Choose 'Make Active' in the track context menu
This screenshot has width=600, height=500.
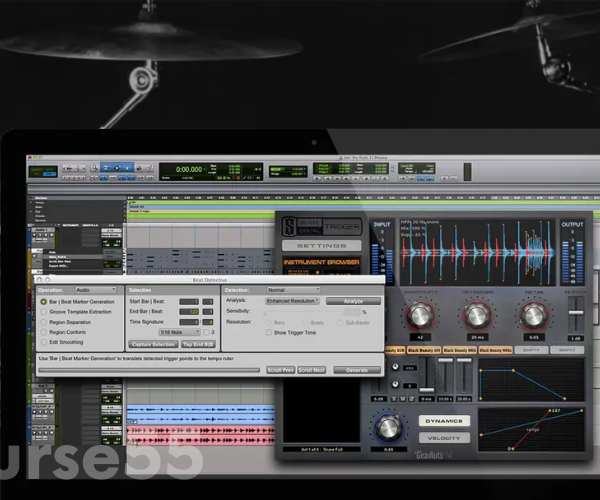pyautogui.click(x=57, y=257)
